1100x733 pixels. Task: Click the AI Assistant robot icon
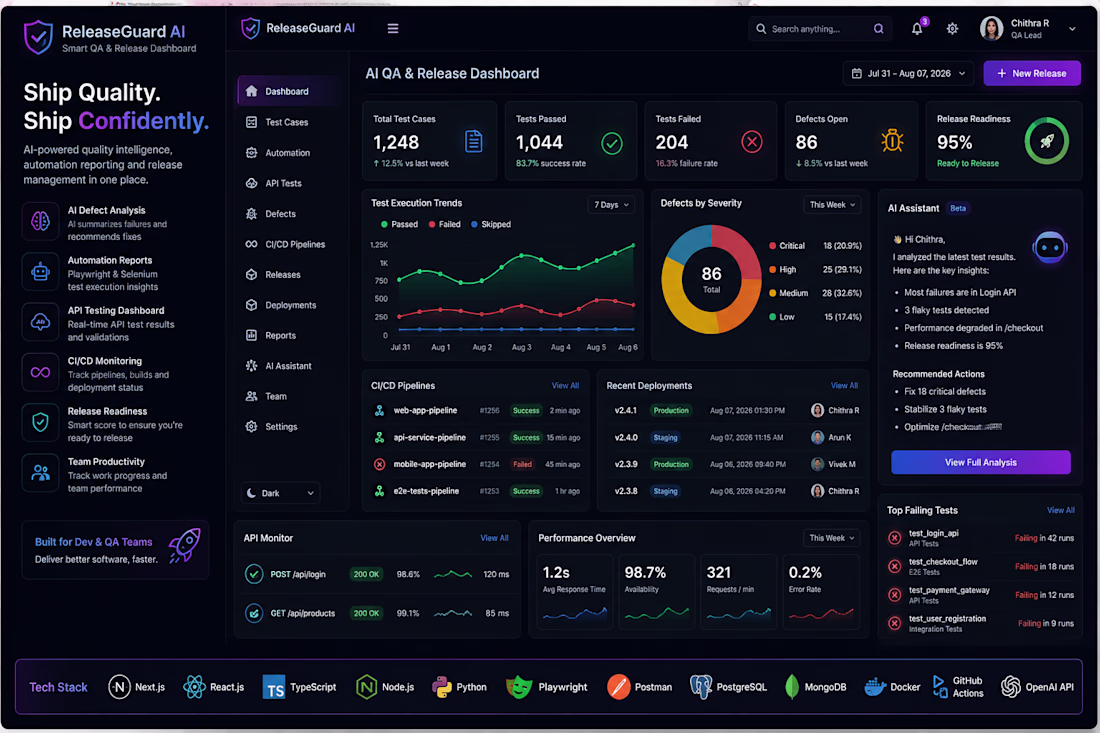1049,247
